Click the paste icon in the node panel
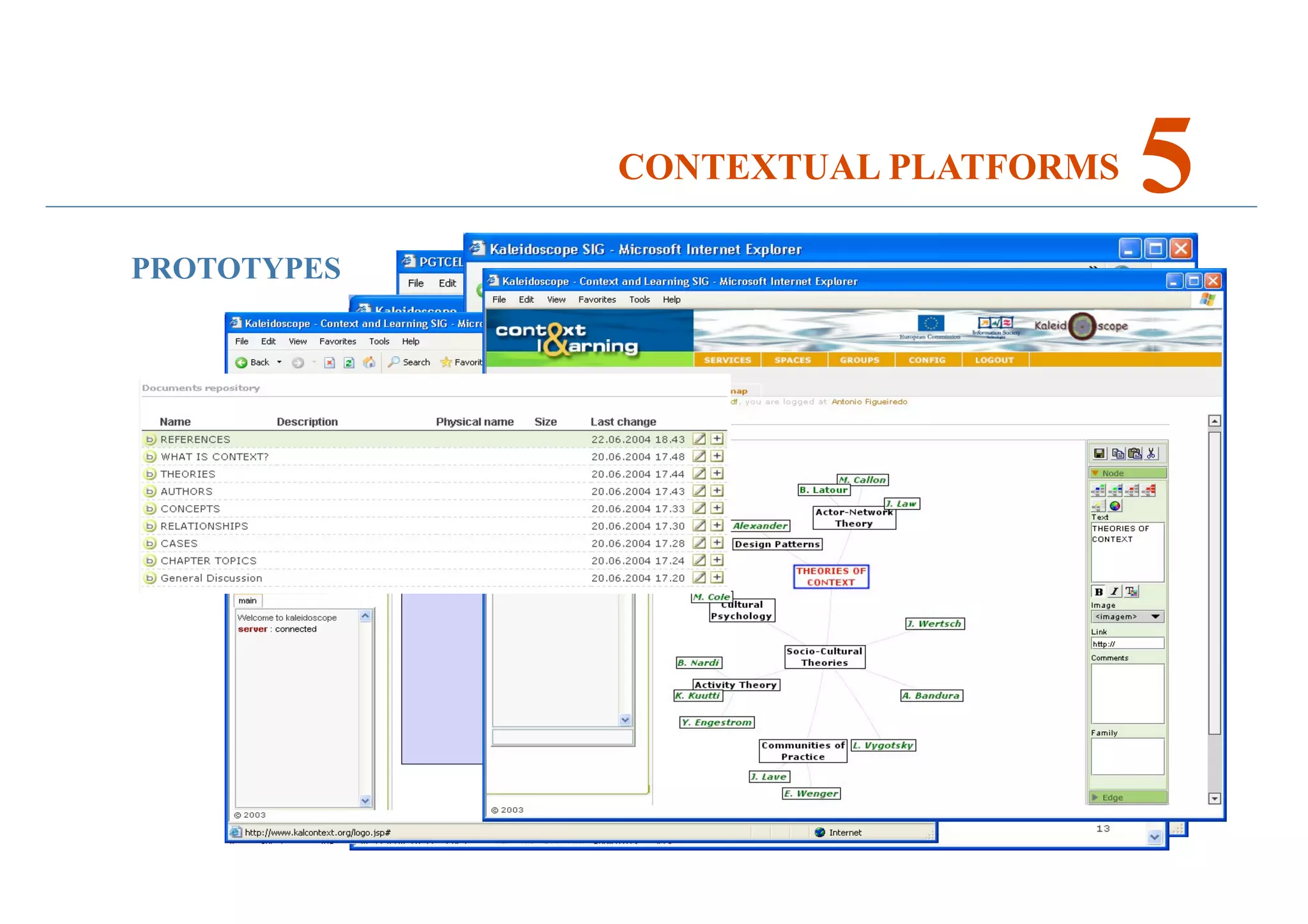 coord(1135,453)
